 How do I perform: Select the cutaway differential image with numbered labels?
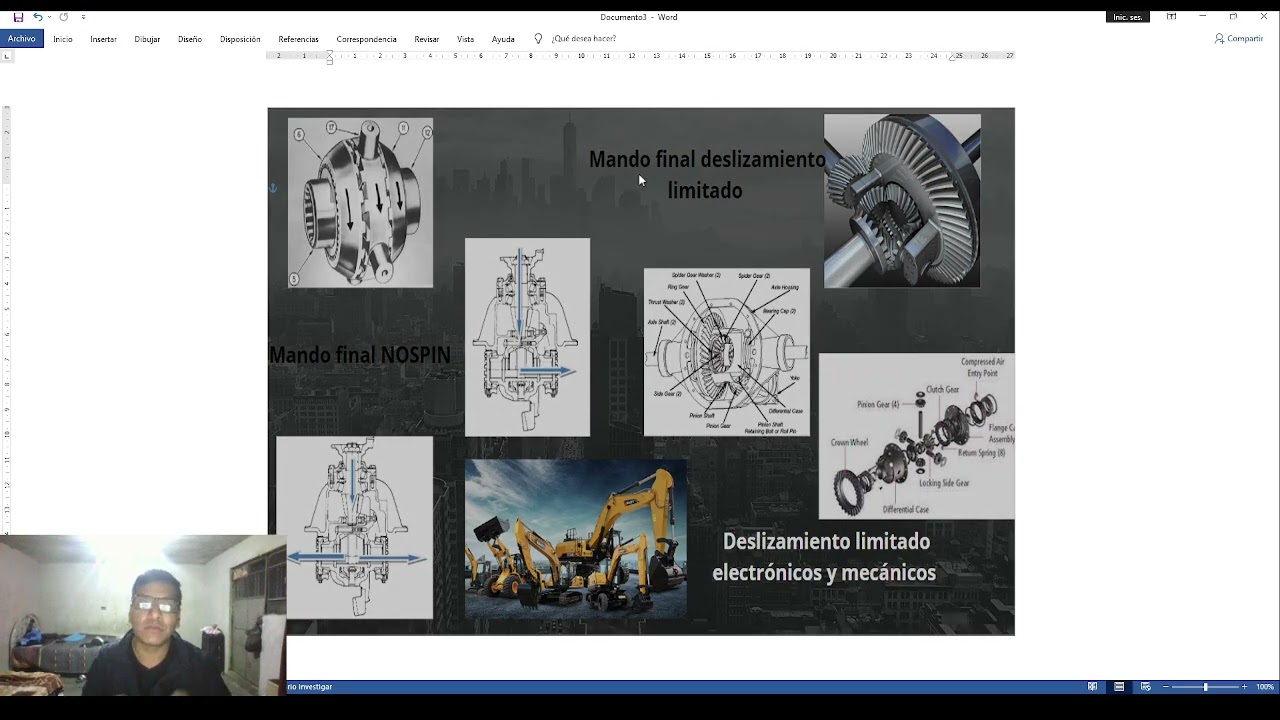tap(360, 203)
